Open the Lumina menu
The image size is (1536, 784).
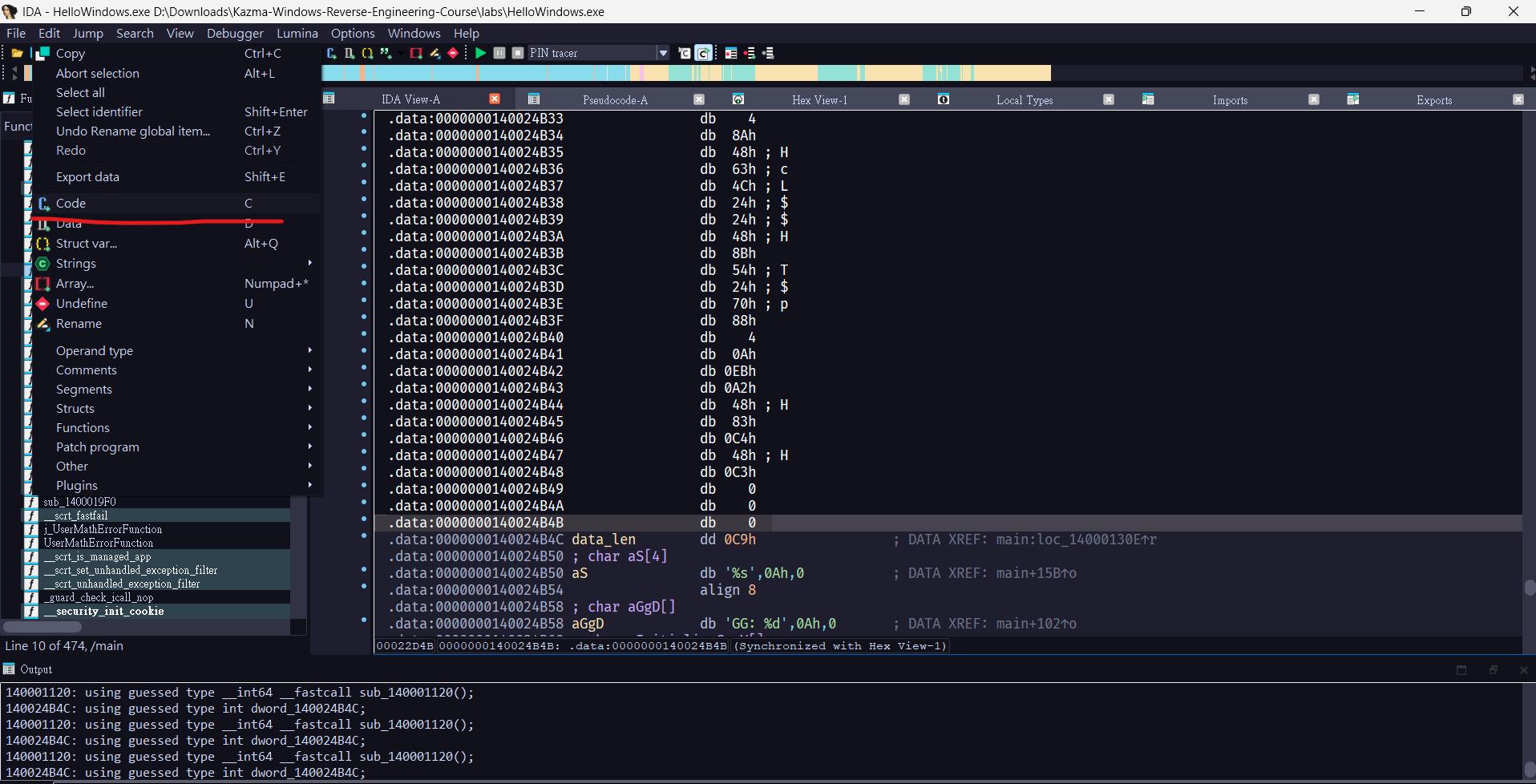pyautogui.click(x=297, y=33)
